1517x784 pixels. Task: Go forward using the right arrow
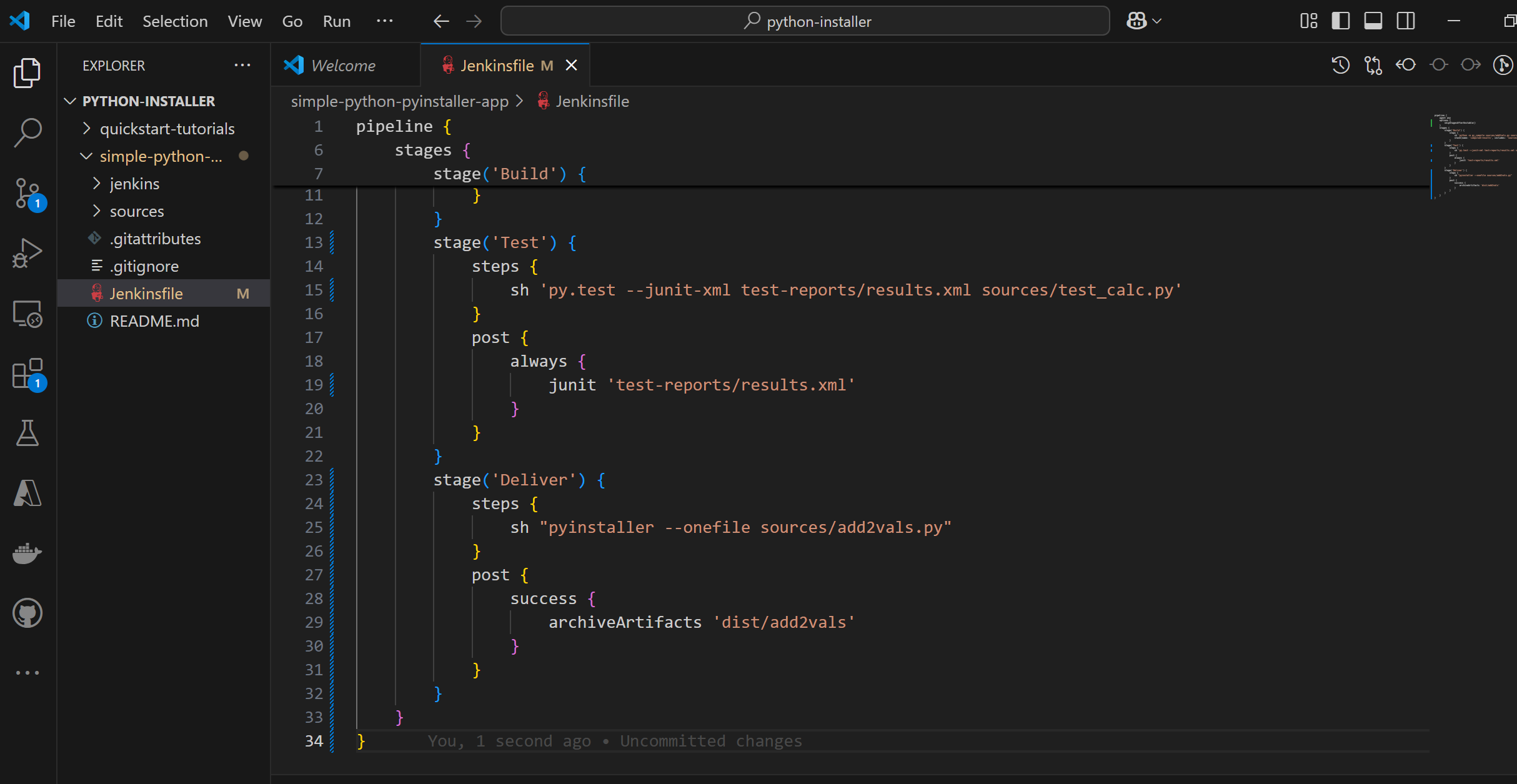click(474, 21)
